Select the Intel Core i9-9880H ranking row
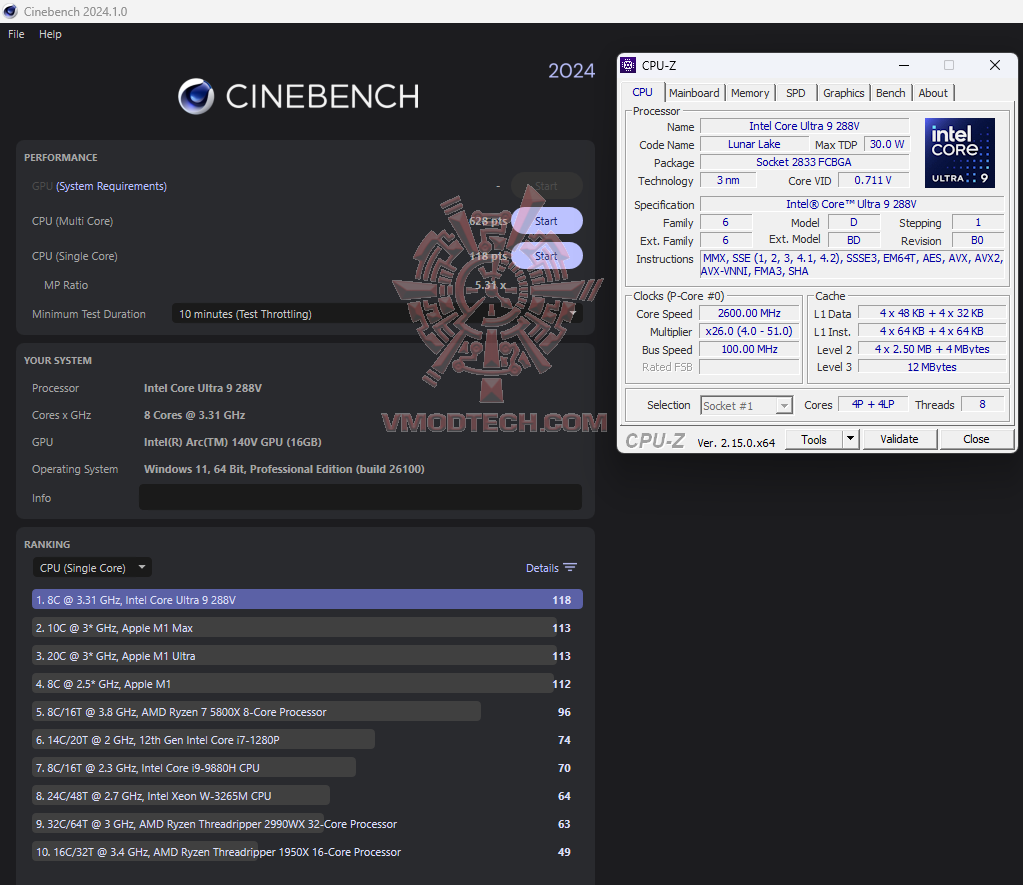The image size is (1023, 885). pyautogui.click(x=307, y=768)
